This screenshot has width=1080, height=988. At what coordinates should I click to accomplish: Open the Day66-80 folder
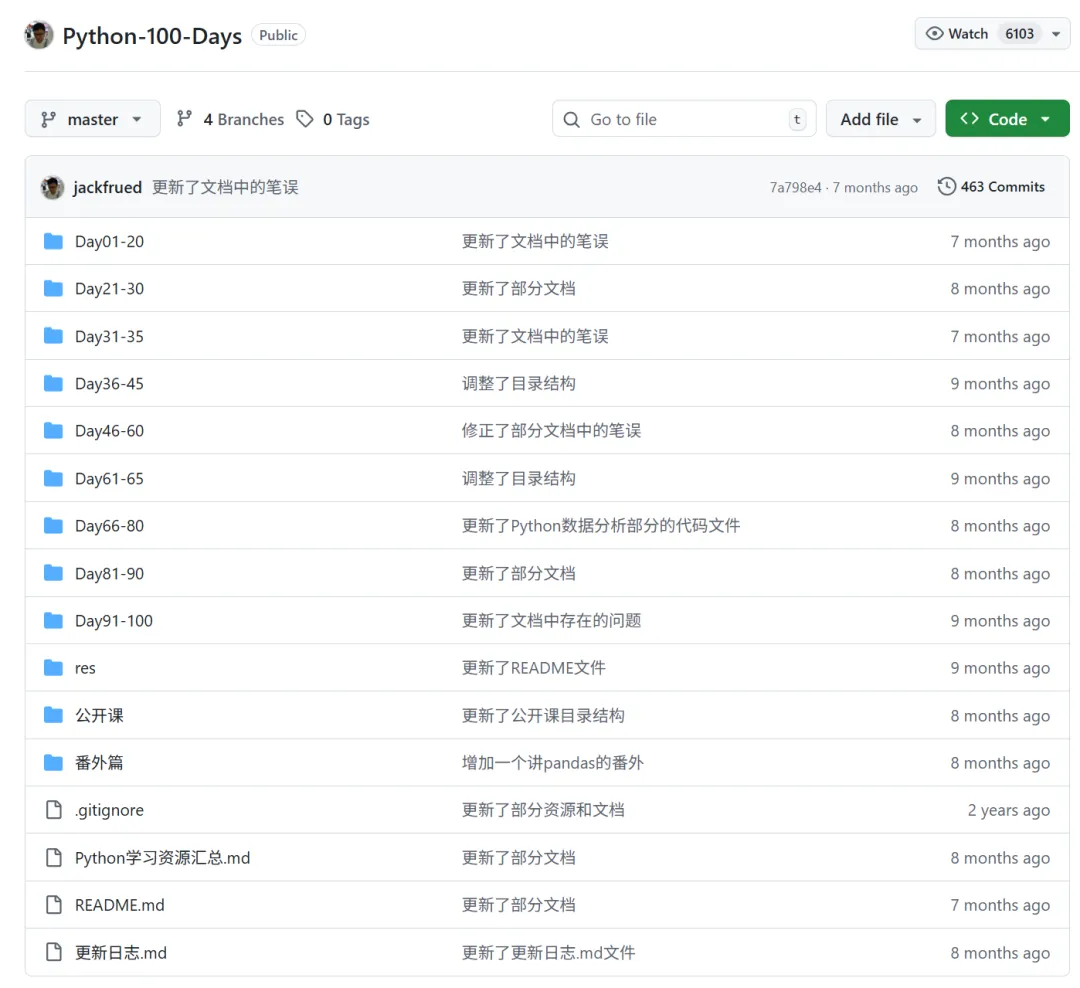[x=110, y=526]
